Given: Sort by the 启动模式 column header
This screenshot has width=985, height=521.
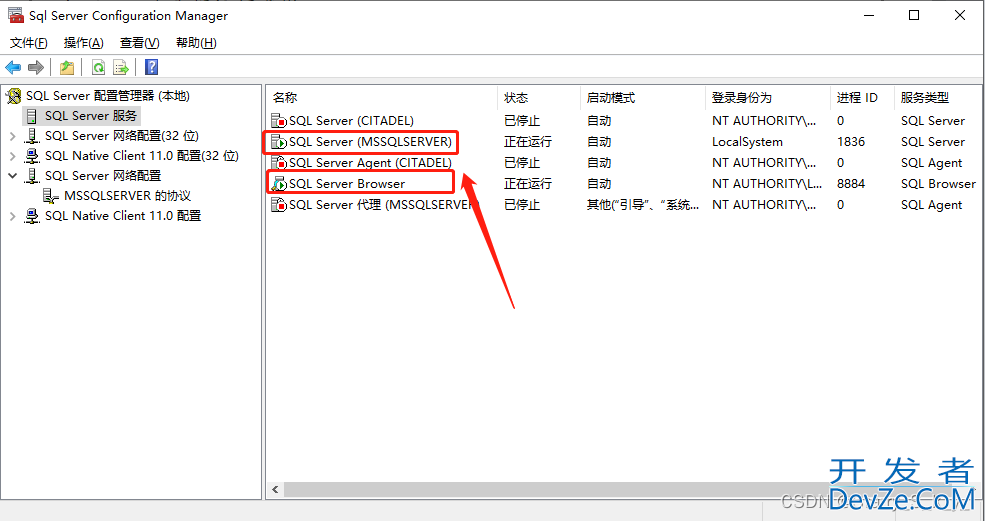Looking at the screenshot, I should tap(643, 98).
